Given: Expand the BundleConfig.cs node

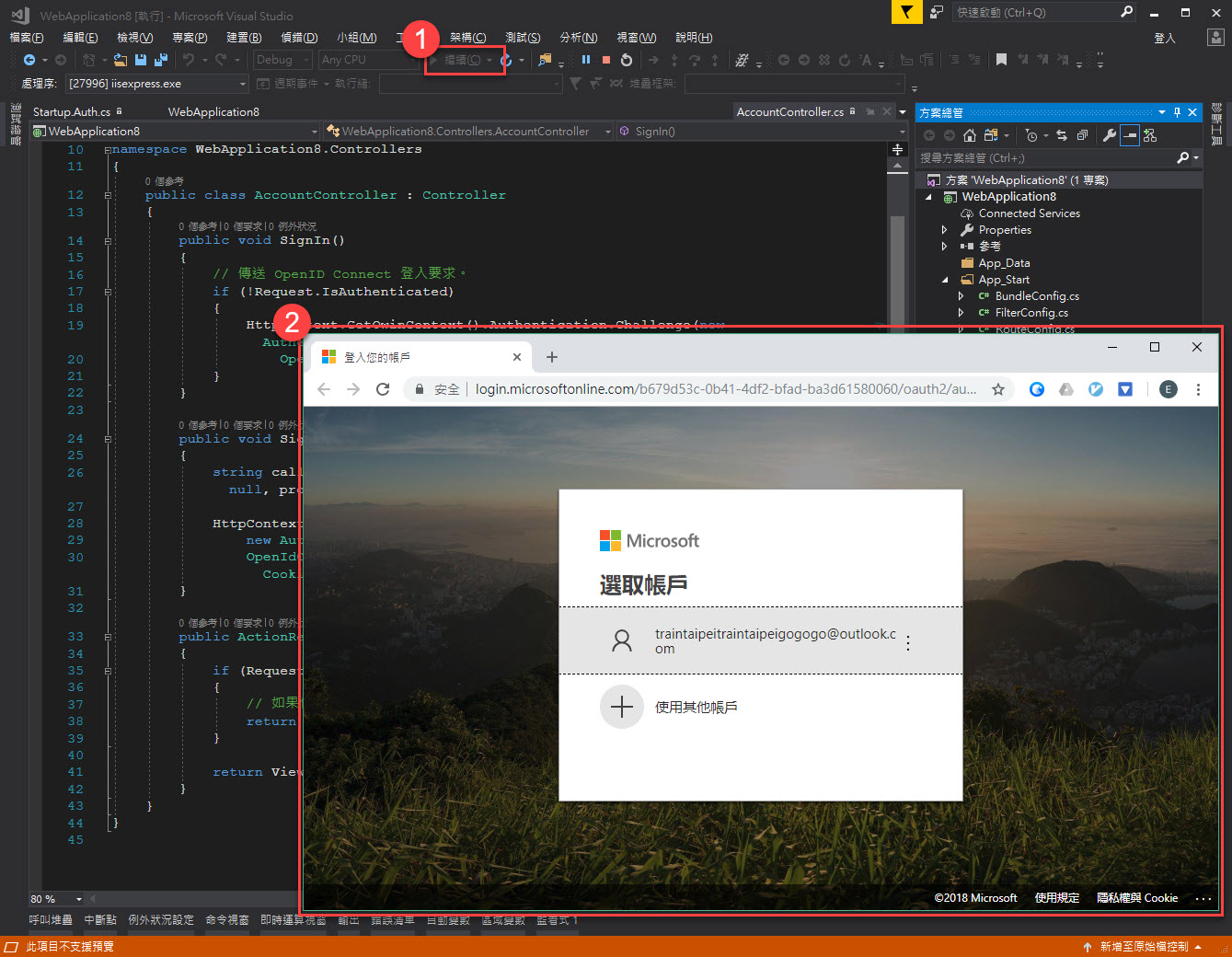Looking at the screenshot, I should pos(961,296).
